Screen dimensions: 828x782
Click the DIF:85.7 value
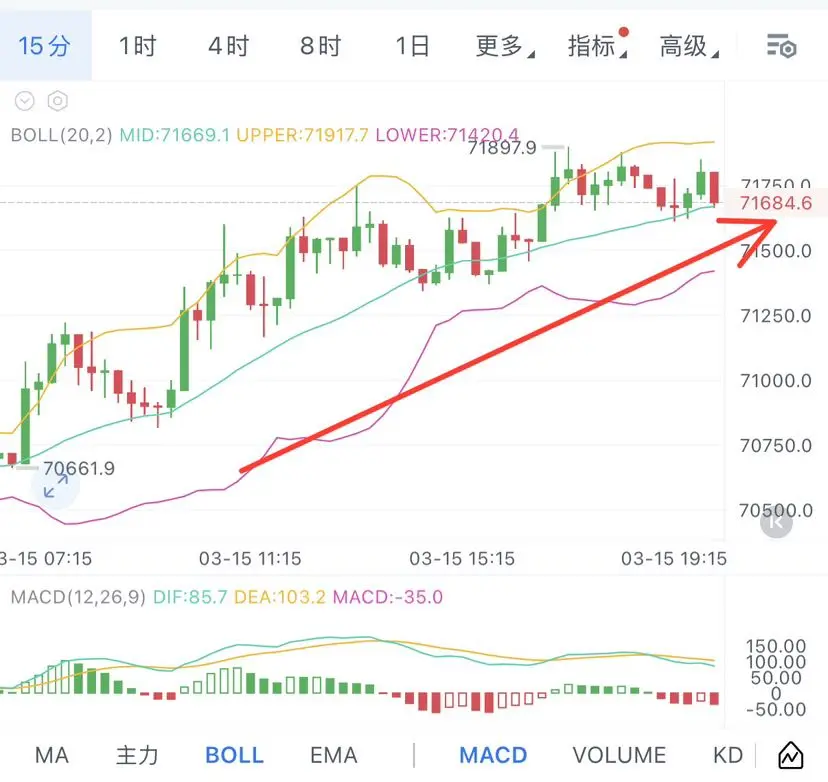point(190,597)
